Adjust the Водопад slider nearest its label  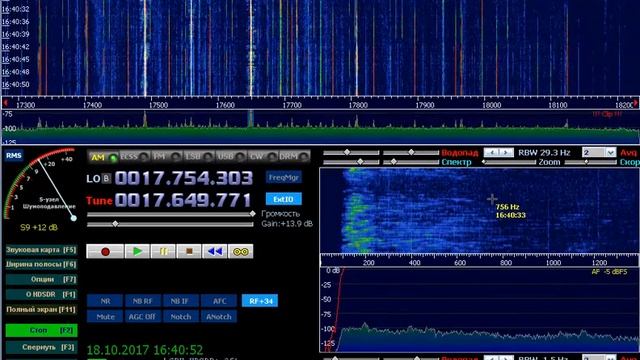411,152
